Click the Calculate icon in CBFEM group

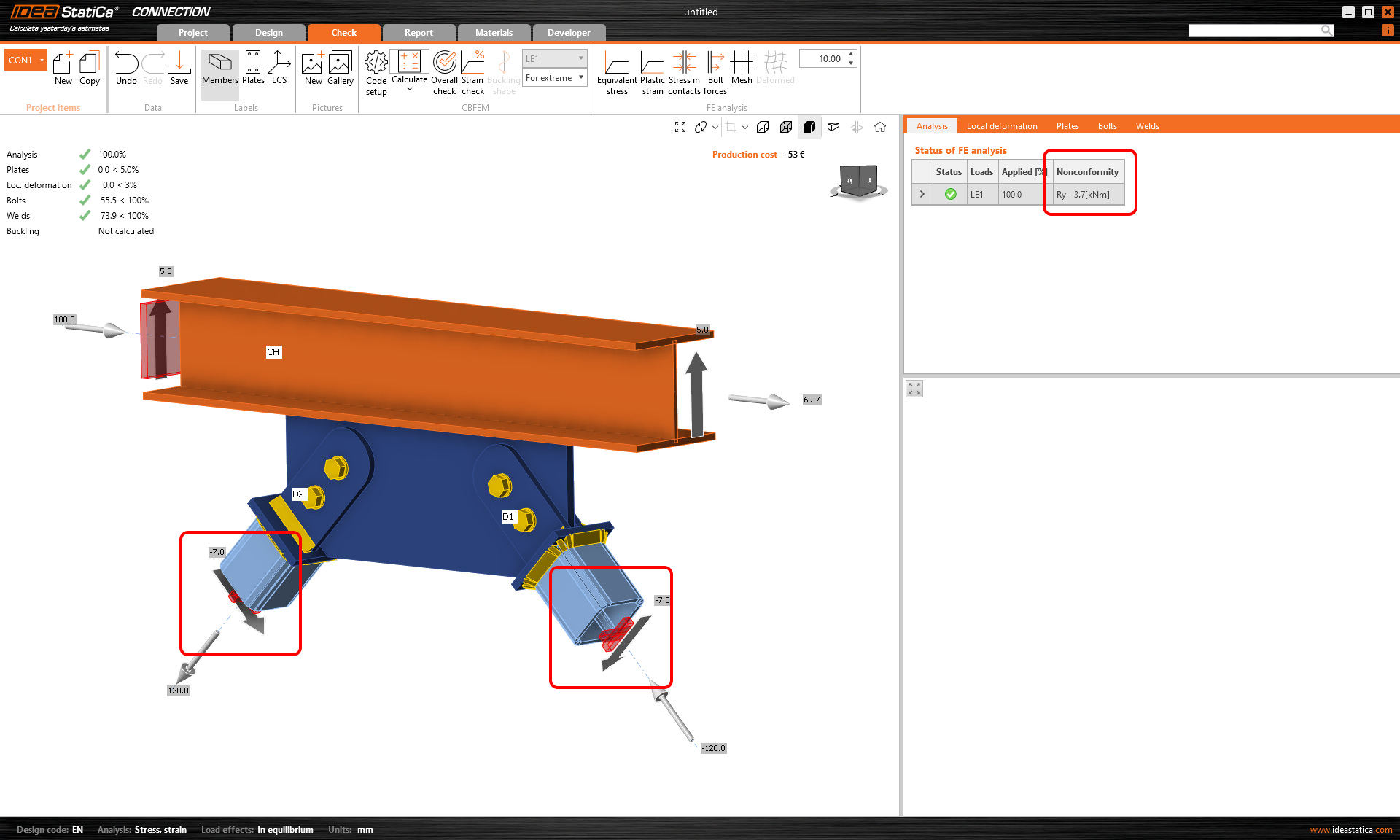pyautogui.click(x=409, y=63)
